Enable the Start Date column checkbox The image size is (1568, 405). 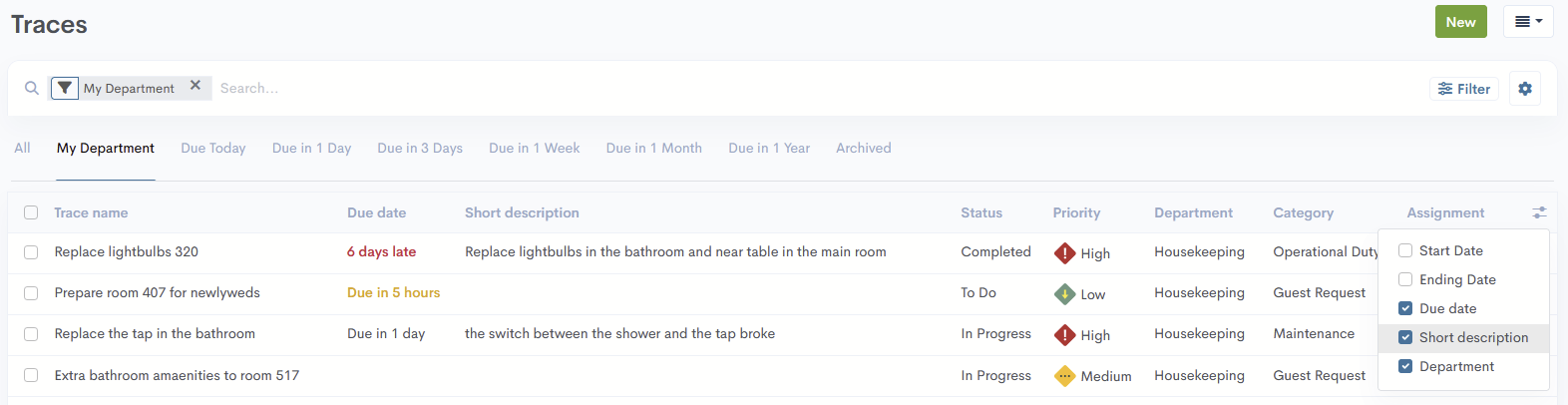[1405, 251]
